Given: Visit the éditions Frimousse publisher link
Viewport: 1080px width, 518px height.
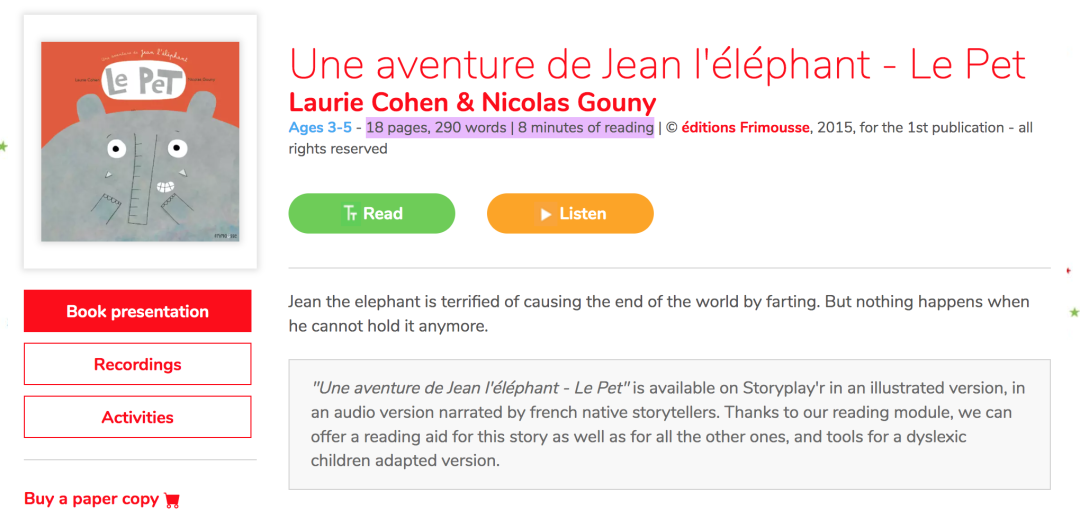Looking at the screenshot, I should (x=745, y=128).
